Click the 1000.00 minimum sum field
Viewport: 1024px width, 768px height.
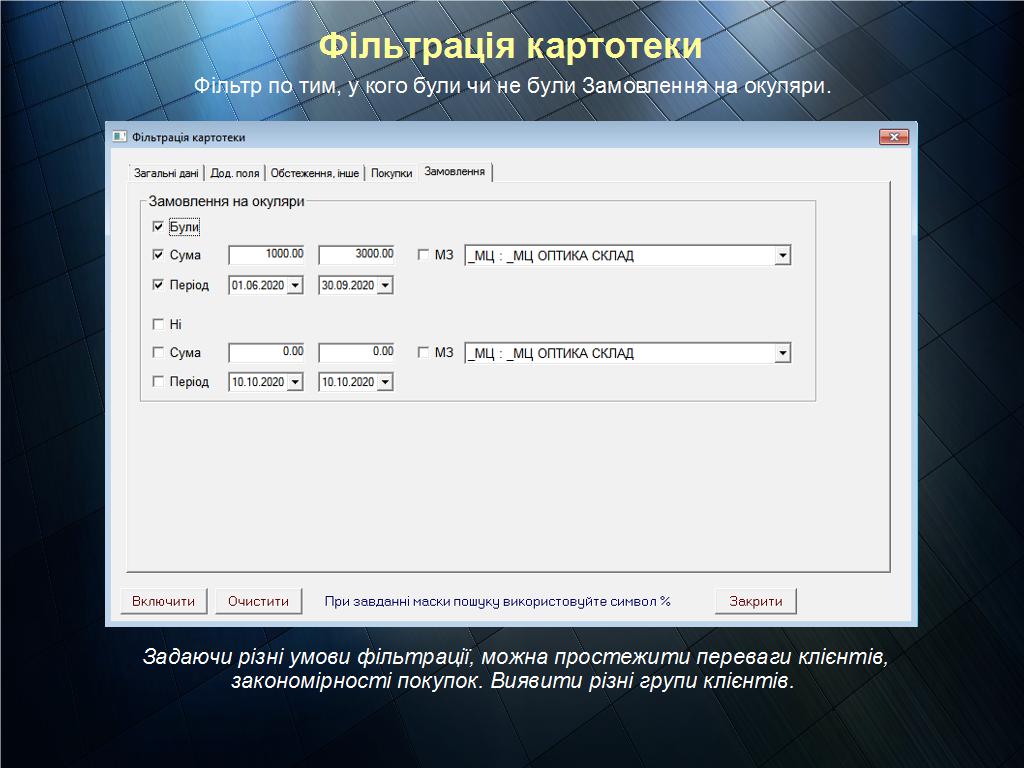[x=268, y=255]
